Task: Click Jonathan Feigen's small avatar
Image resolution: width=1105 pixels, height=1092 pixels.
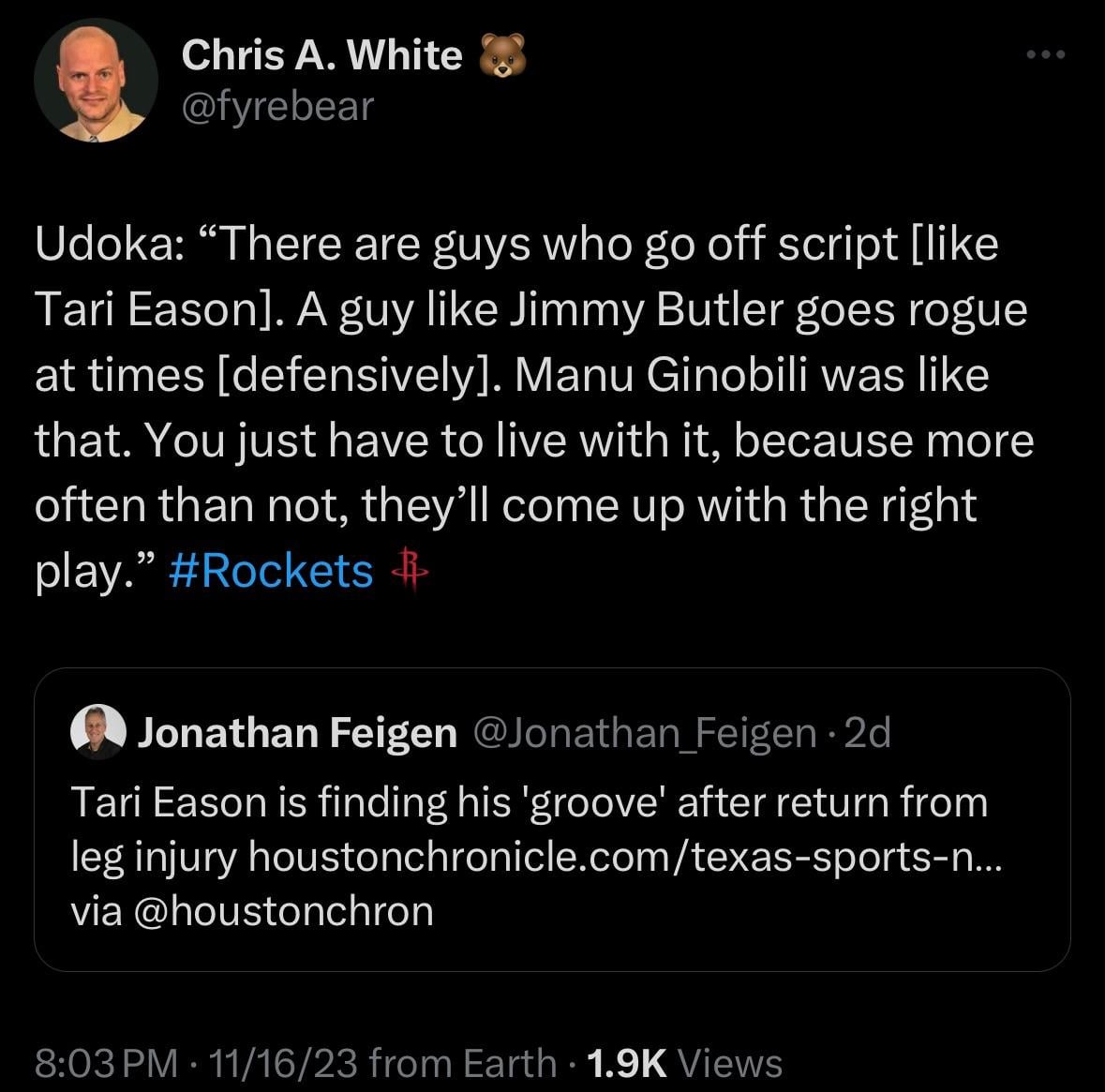Action: [x=98, y=731]
